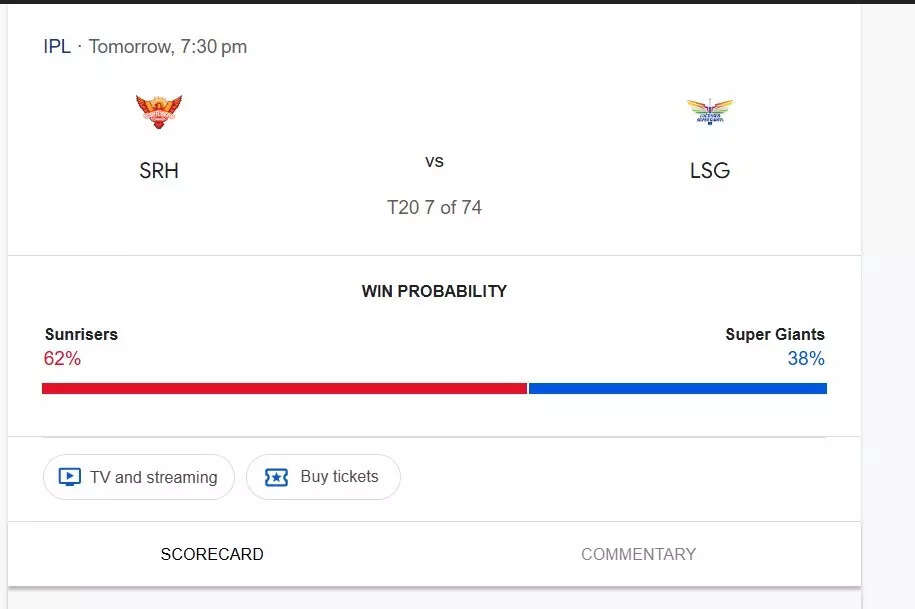
Task: Click the Sunrisers Hyderabad team logo
Action: coord(159,111)
